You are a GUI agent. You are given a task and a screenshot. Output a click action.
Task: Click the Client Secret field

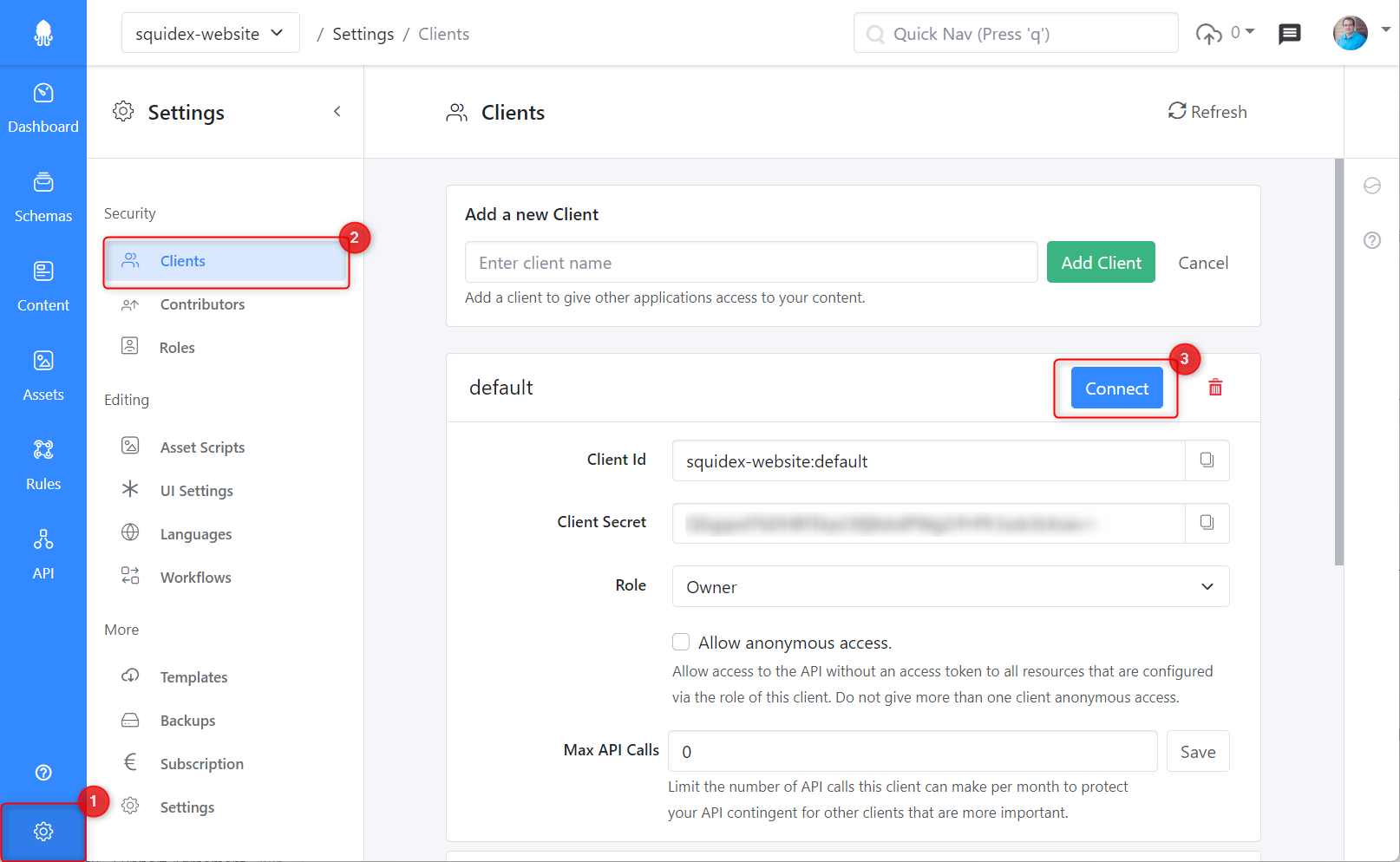tap(928, 523)
